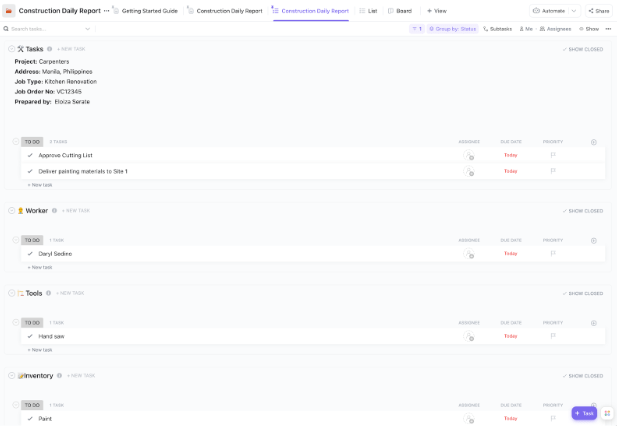This screenshot has width=617, height=427.
Task: Click the assignee icon for Daryl Sedino
Action: coord(469,254)
